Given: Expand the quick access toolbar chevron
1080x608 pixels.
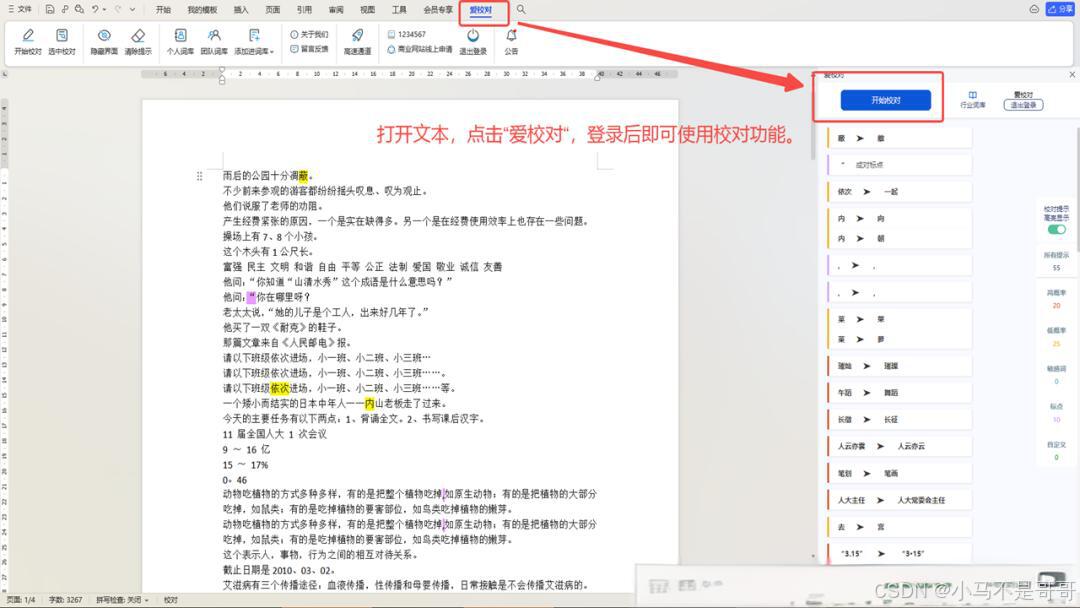Looking at the screenshot, I should pyautogui.click(x=132, y=10).
